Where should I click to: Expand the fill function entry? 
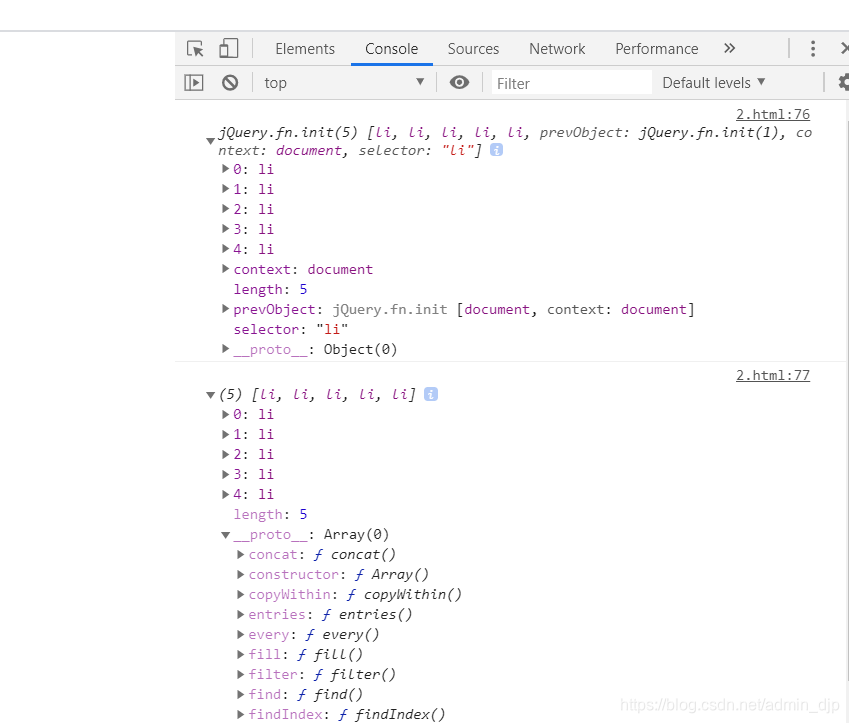coord(240,654)
